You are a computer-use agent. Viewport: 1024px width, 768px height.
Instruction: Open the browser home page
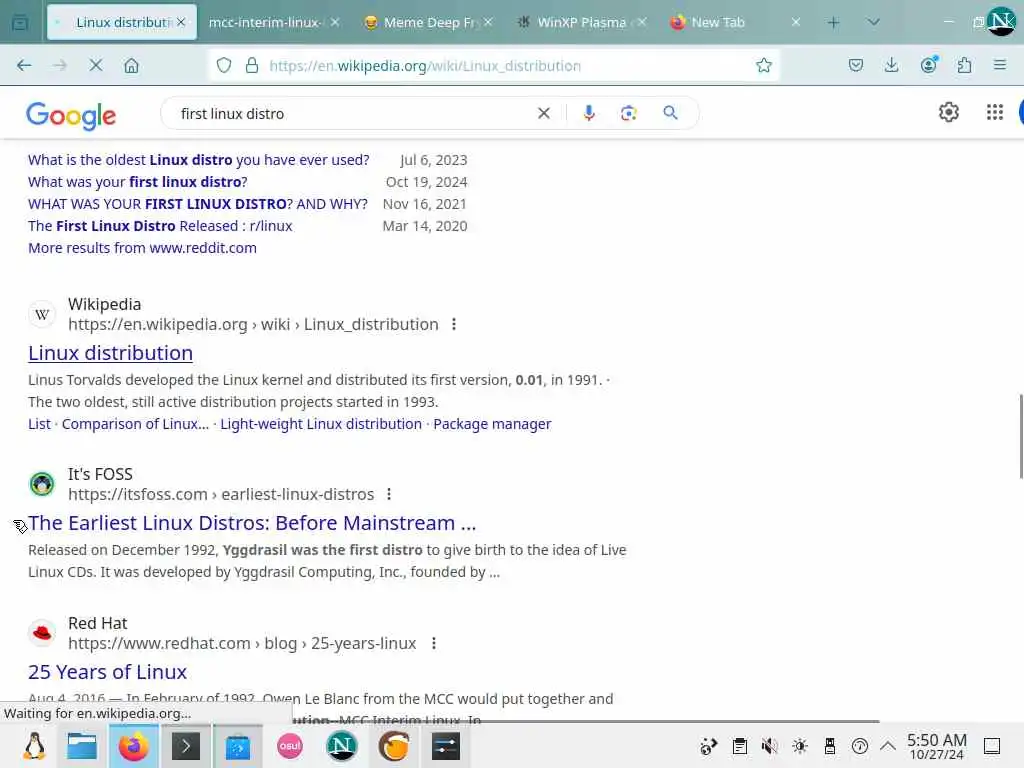pyautogui.click(x=131, y=65)
